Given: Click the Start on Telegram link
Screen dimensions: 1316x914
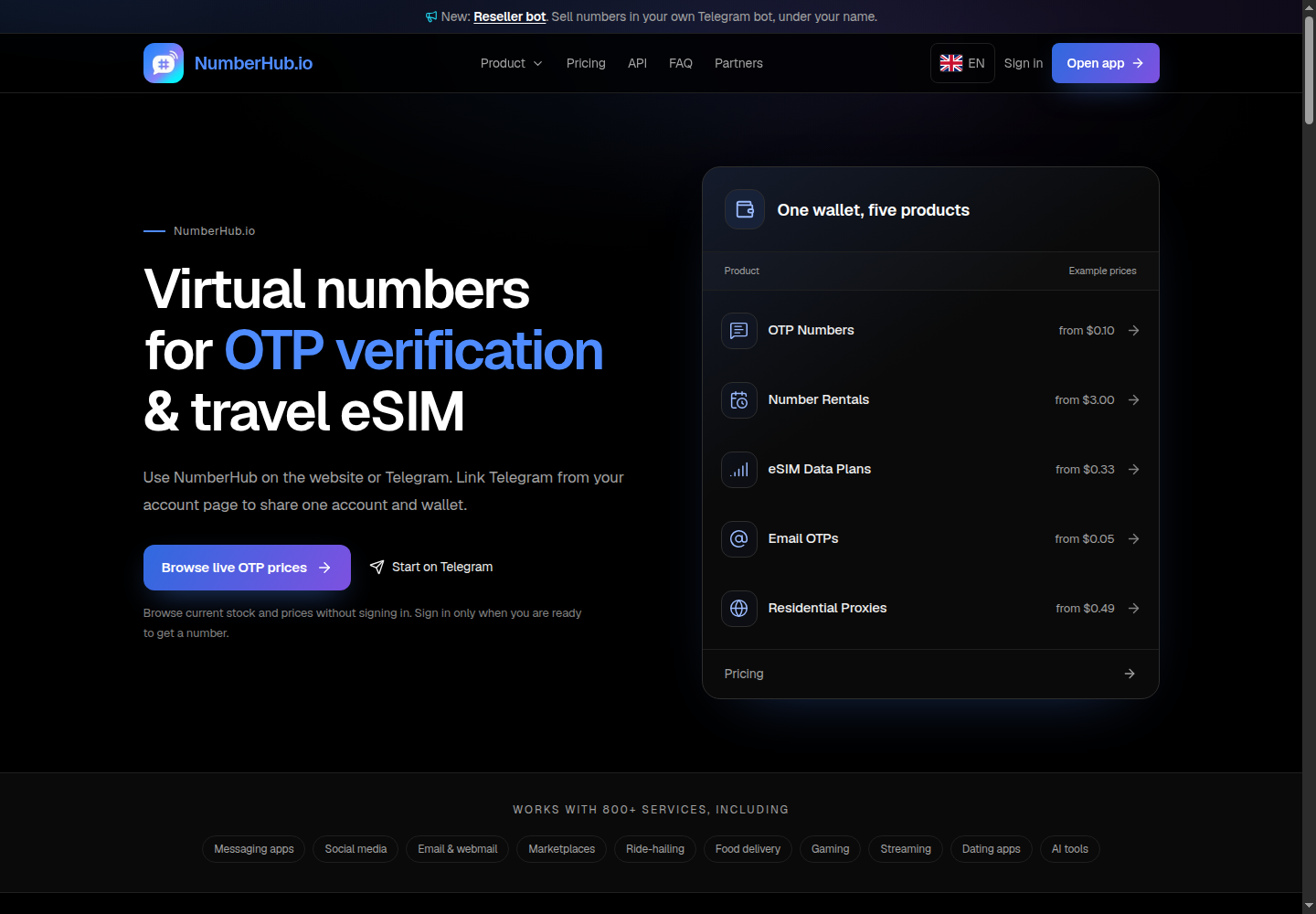Looking at the screenshot, I should (x=431, y=568).
